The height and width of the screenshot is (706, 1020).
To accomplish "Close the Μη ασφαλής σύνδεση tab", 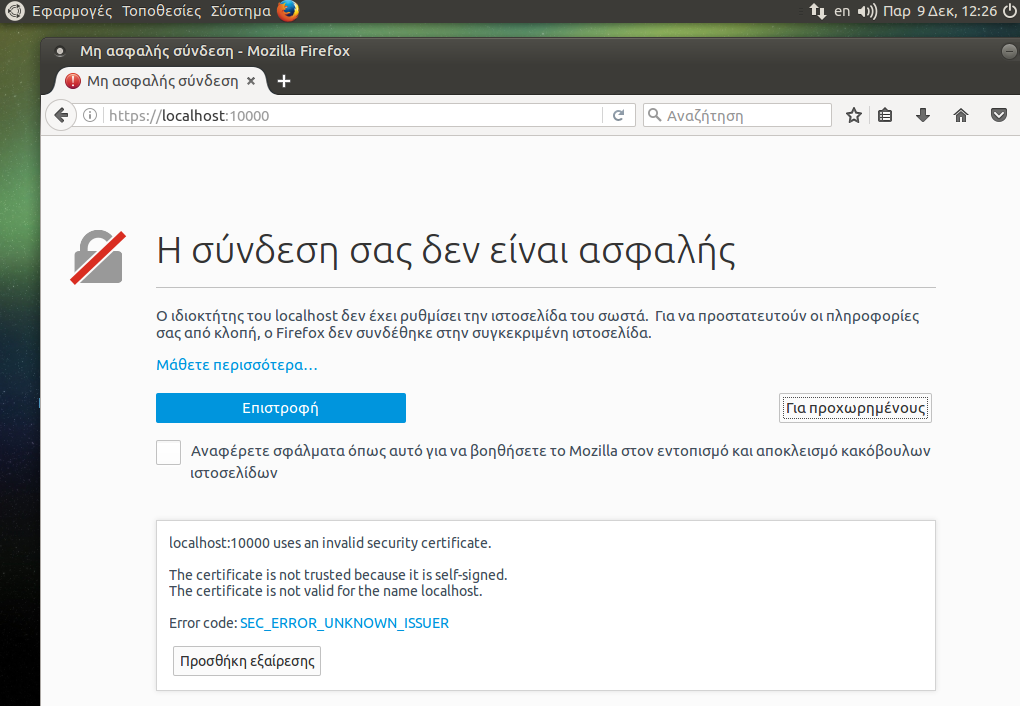I will 251,81.
